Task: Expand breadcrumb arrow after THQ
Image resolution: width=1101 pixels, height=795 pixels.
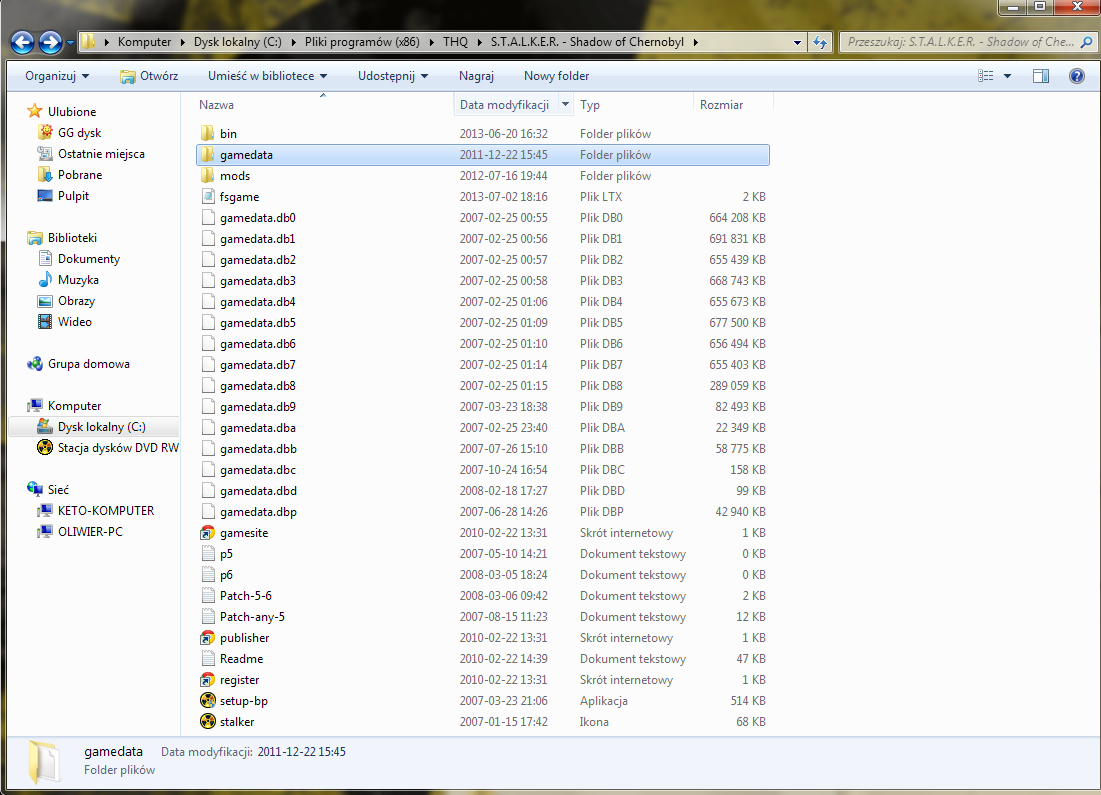Action: (x=480, y=42)
